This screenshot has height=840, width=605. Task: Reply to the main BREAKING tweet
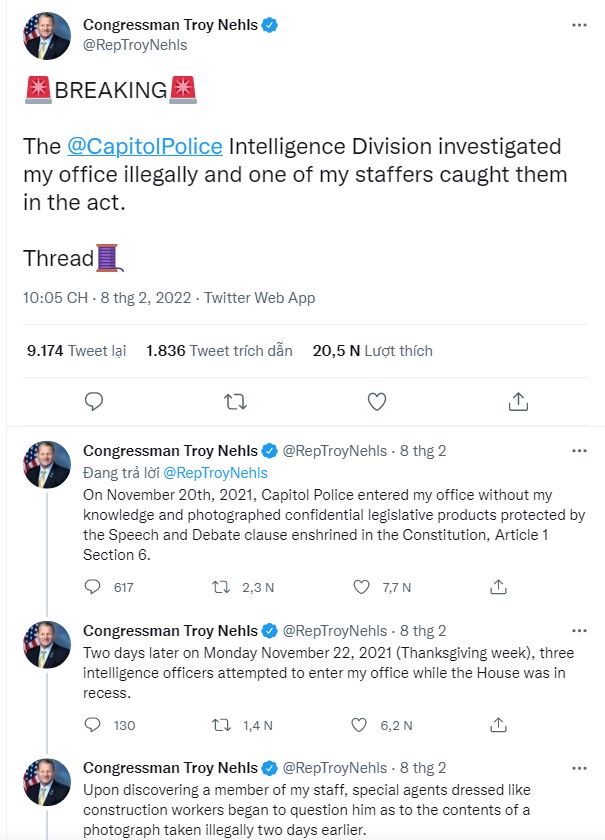pyautogui.click(x=94, y=401)
